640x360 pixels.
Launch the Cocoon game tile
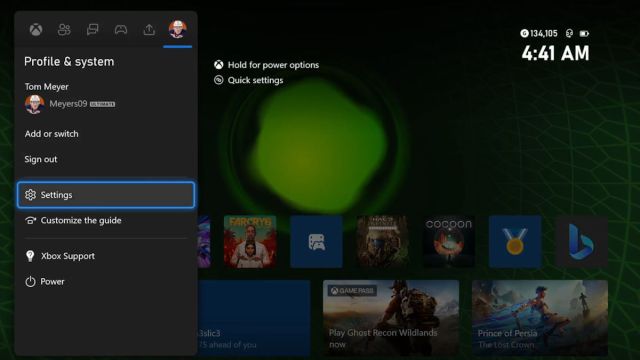[x=449, y=242]
